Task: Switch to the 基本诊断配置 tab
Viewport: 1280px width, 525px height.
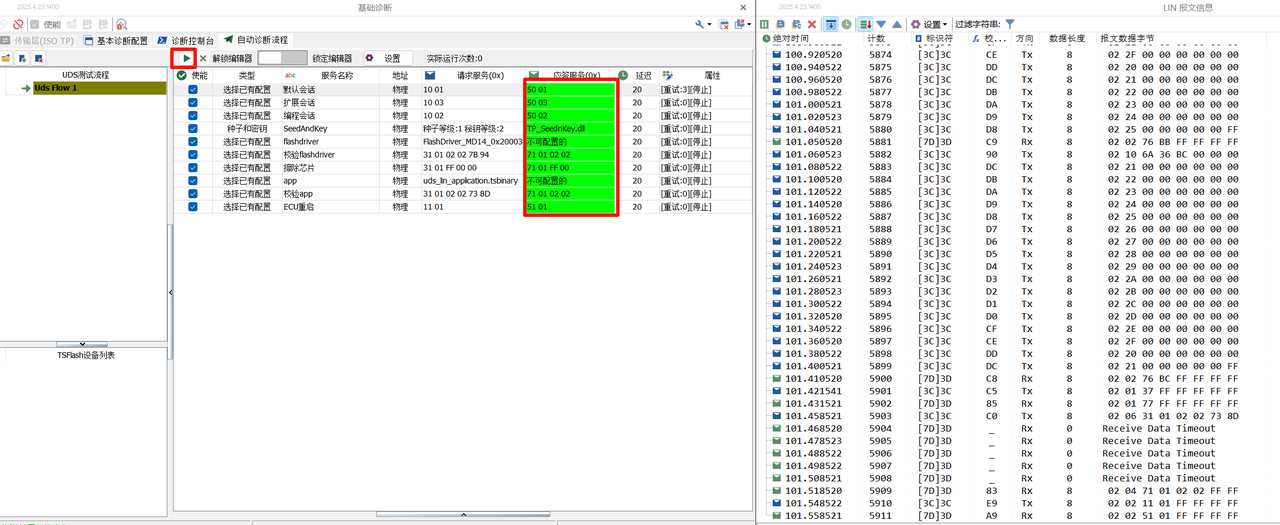Action: (x=116, y=41)
